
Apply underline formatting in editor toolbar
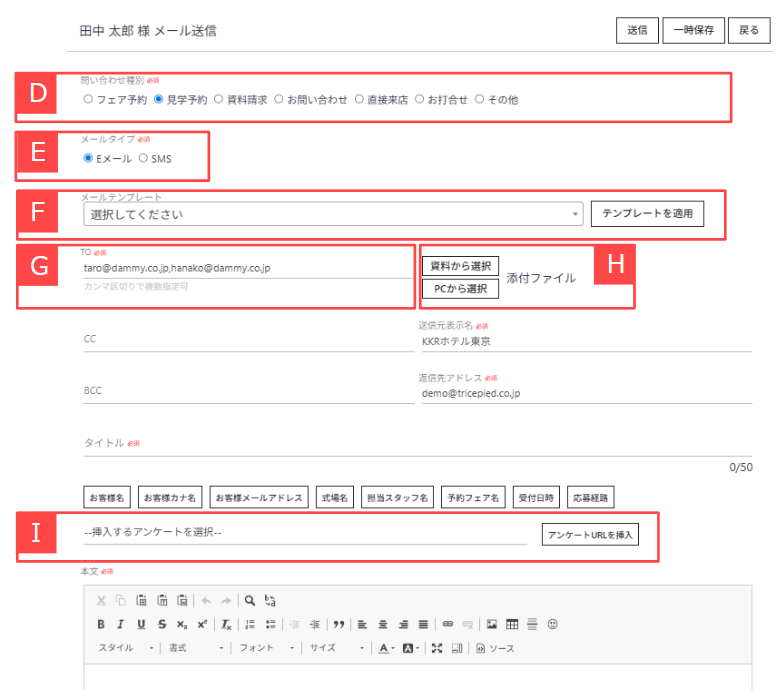click(x=141, y=624)
